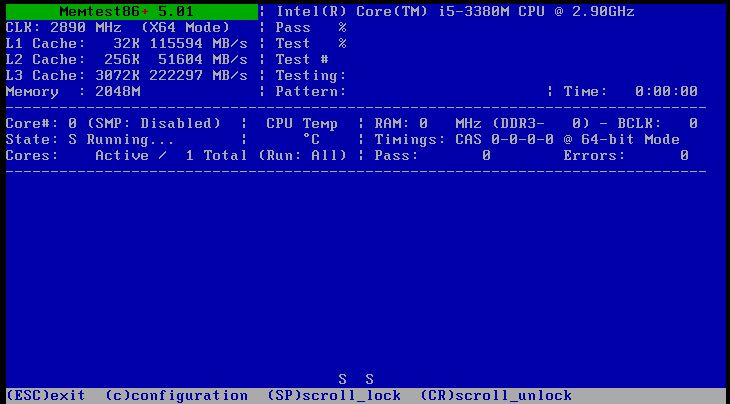Image resolution: width=730 pixels, height=404 pixels.
Task: Click the State: S Running... status
Action: tap(90, 140)
